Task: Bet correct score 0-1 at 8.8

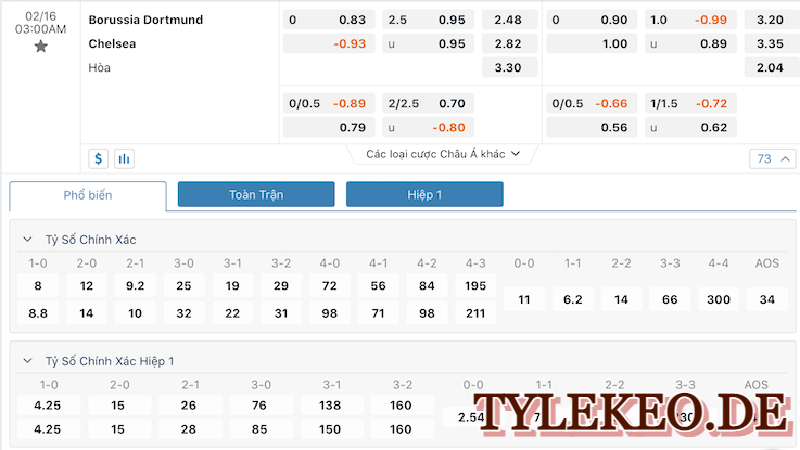Action: tap(38, 313)
